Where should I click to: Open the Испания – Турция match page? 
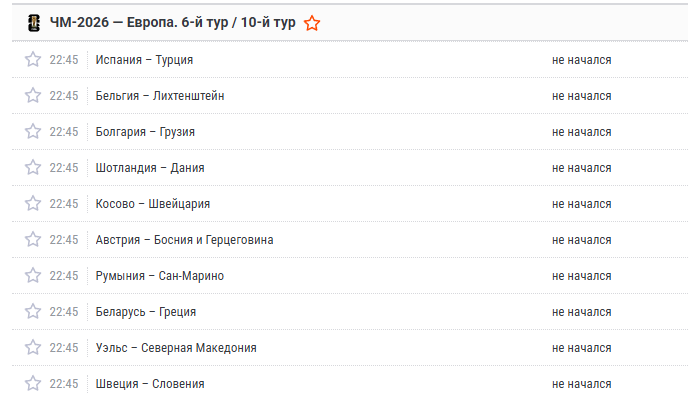[x=144, y=60]
